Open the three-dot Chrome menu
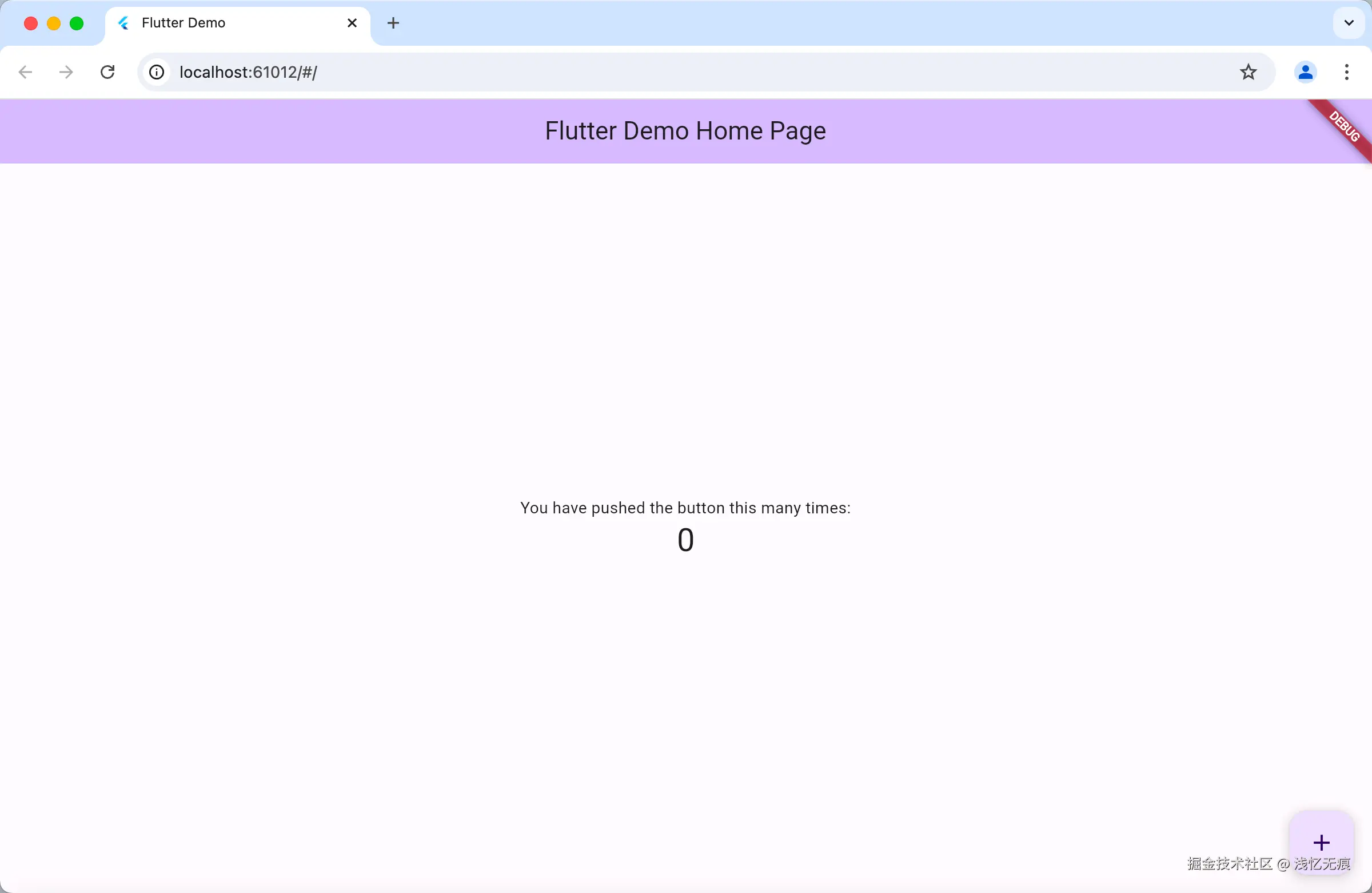This screenshot has height=893, width=1372. 1347,72
